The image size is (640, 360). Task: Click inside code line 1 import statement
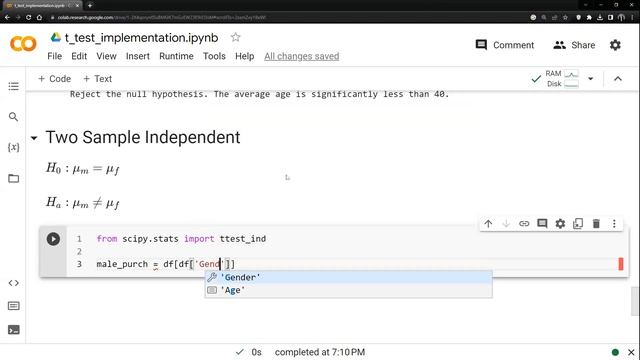point(181,239)
